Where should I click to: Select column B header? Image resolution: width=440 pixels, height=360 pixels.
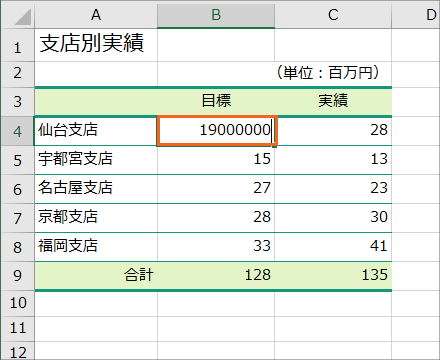coord(216,15)
